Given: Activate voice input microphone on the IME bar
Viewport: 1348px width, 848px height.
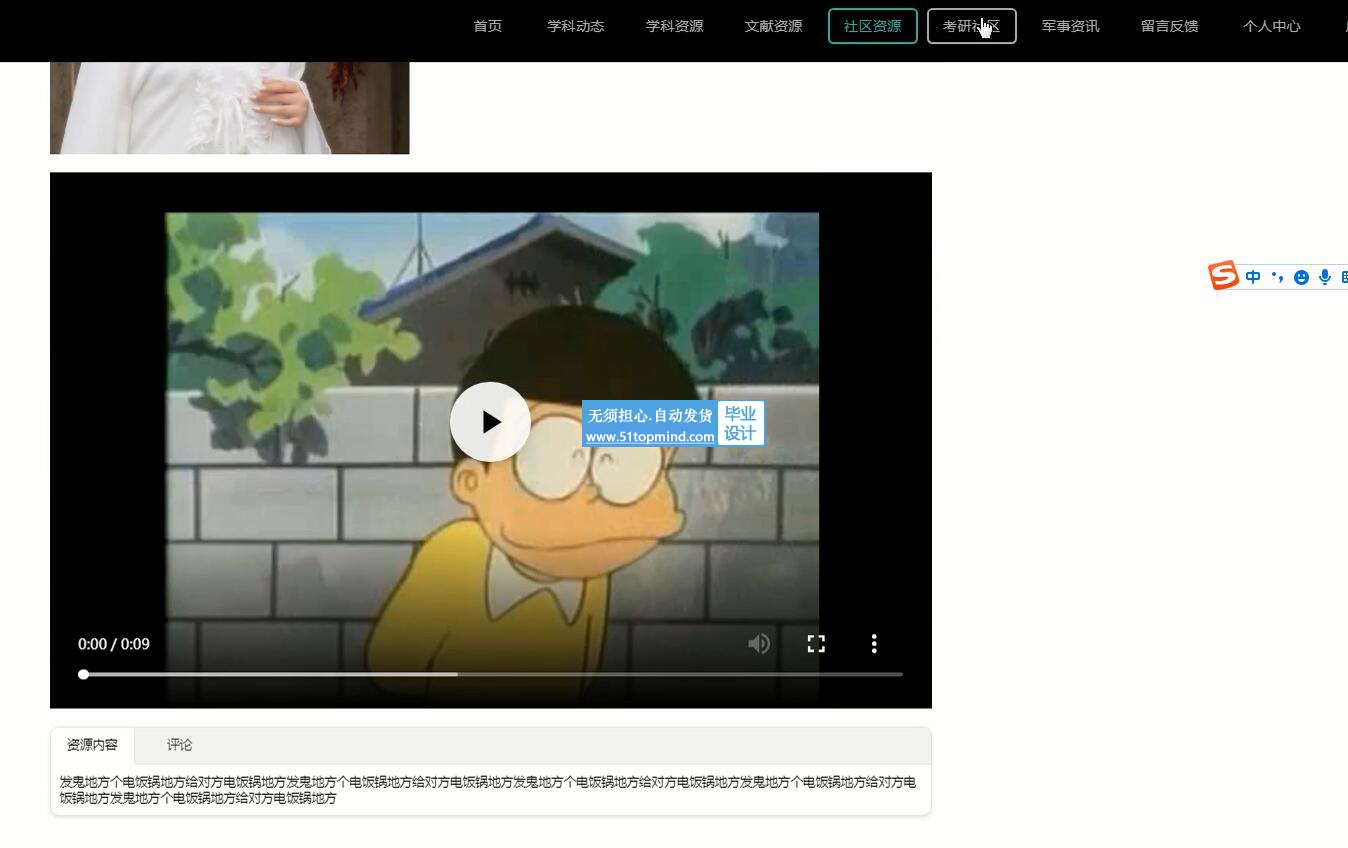Looking at the screenshot, I should (1325, 277).
